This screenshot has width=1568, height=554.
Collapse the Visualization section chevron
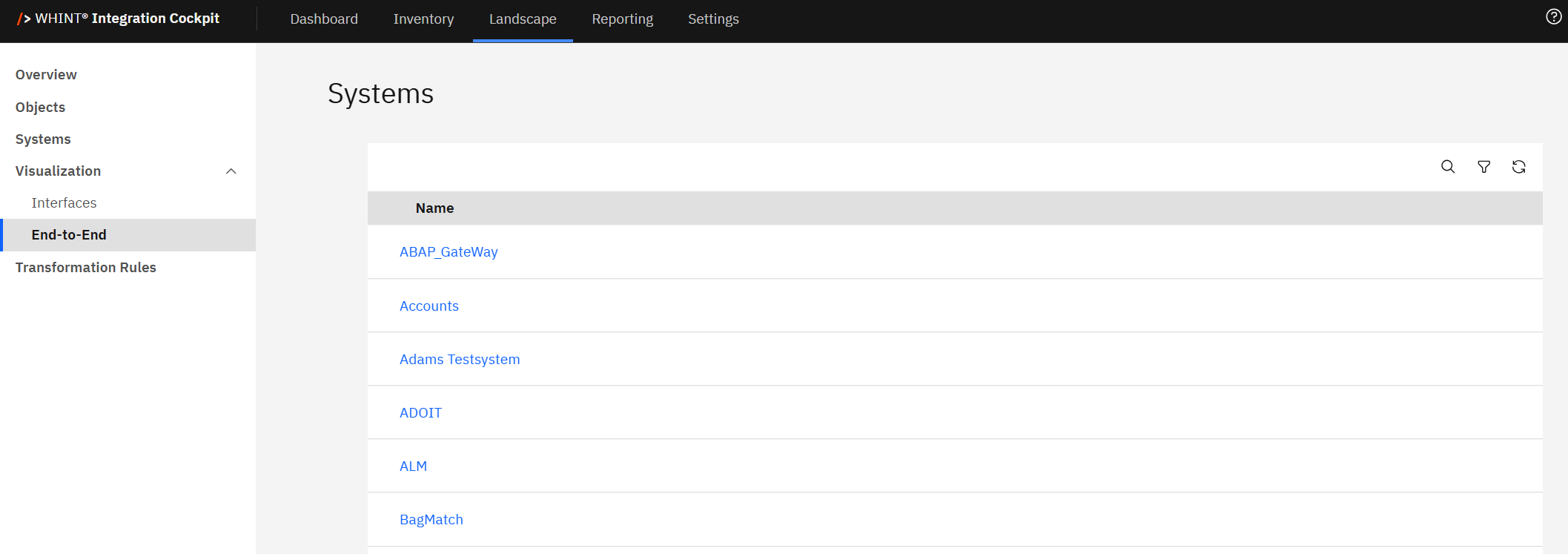231,171
